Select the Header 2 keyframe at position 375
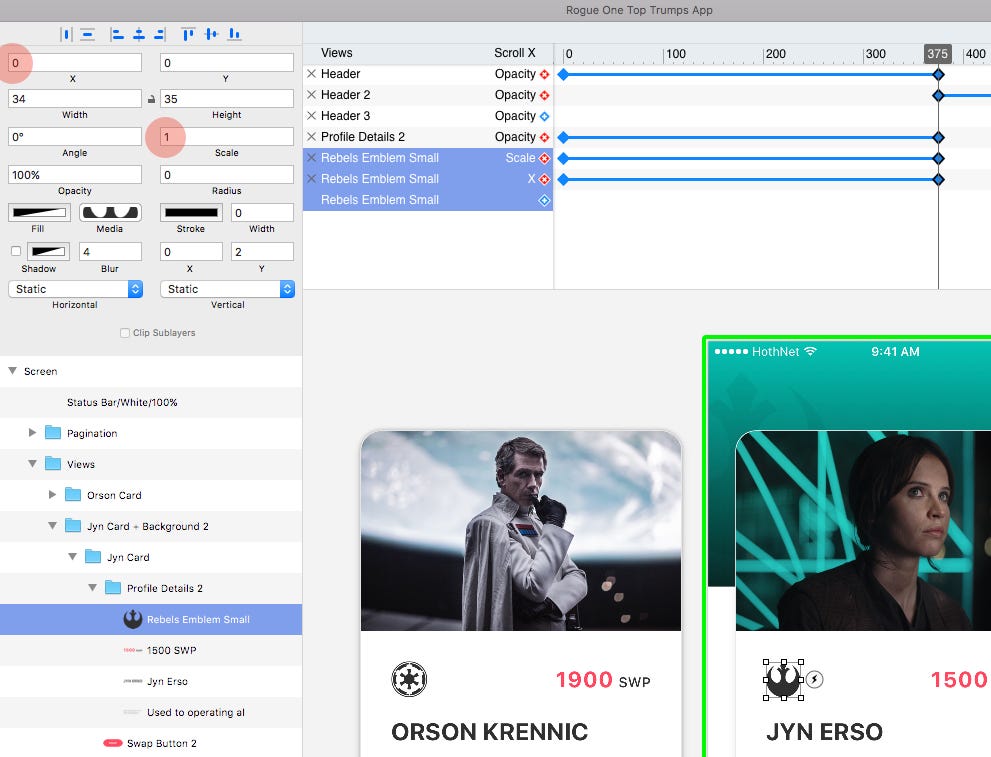Viewport: 991px width, 757px height. [939, 95]
